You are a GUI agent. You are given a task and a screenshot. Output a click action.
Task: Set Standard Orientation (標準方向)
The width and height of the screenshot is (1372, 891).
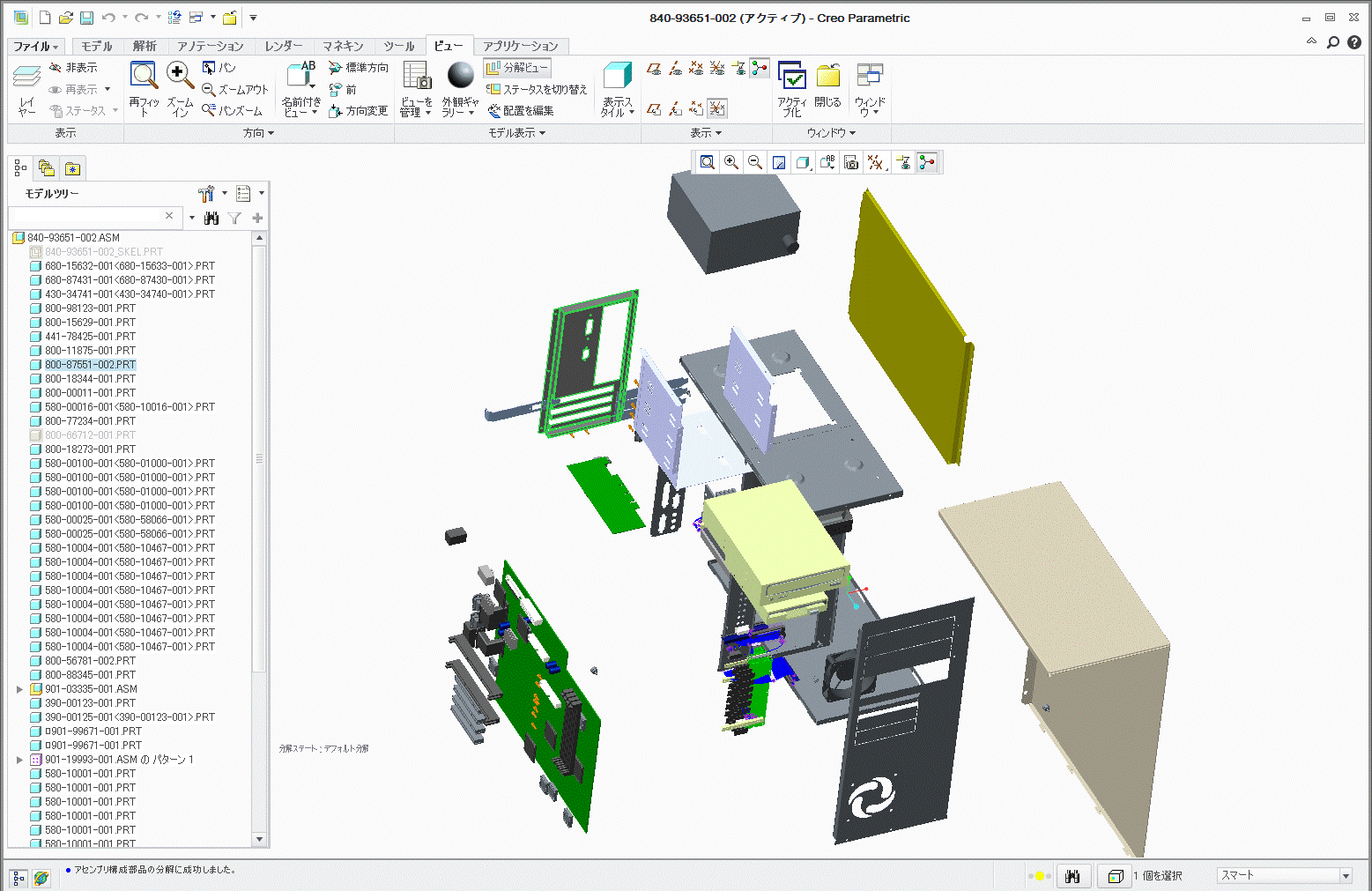358,68
